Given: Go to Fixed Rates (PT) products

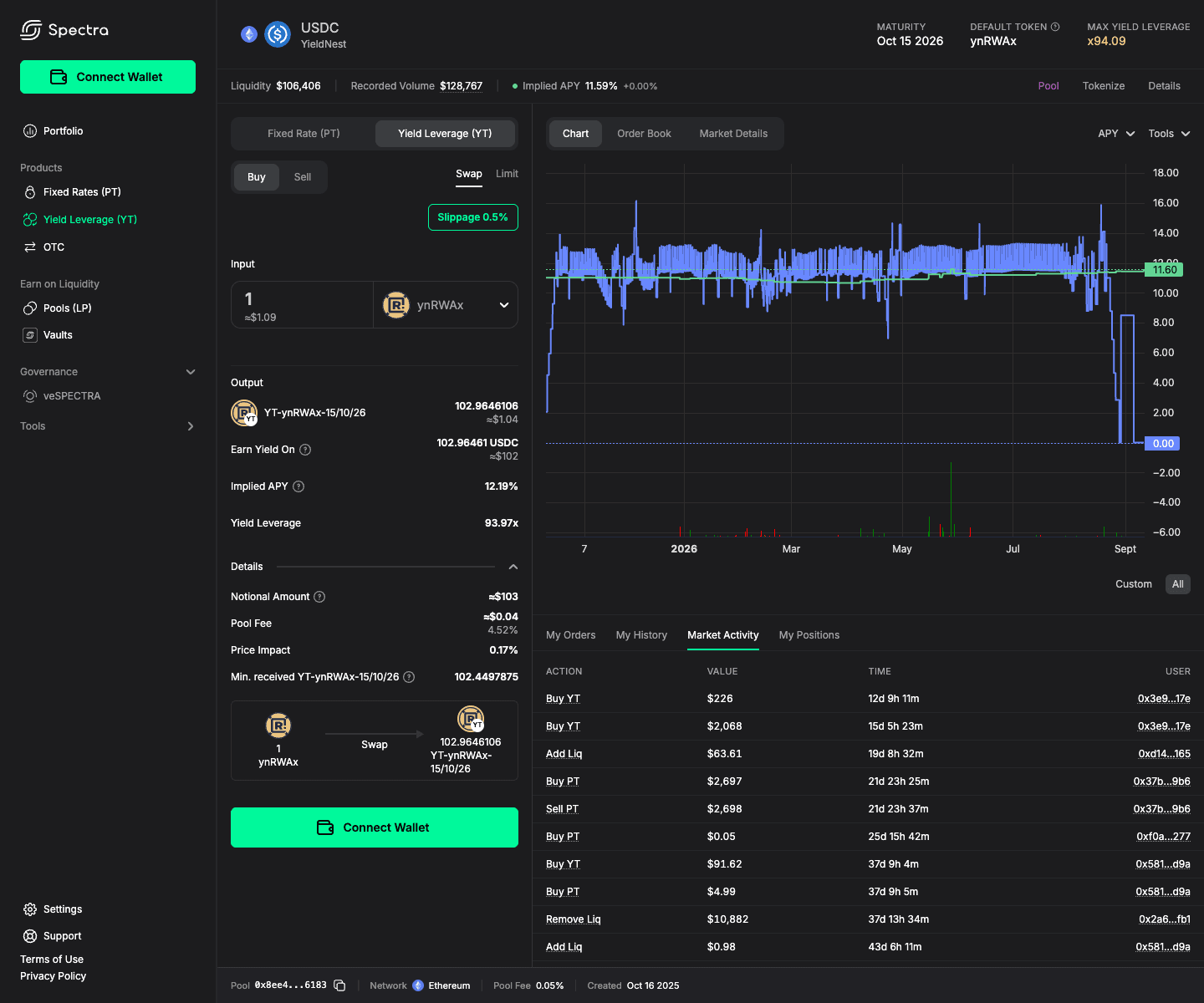Looking at the screenshot, I should (x=72, y=192).
